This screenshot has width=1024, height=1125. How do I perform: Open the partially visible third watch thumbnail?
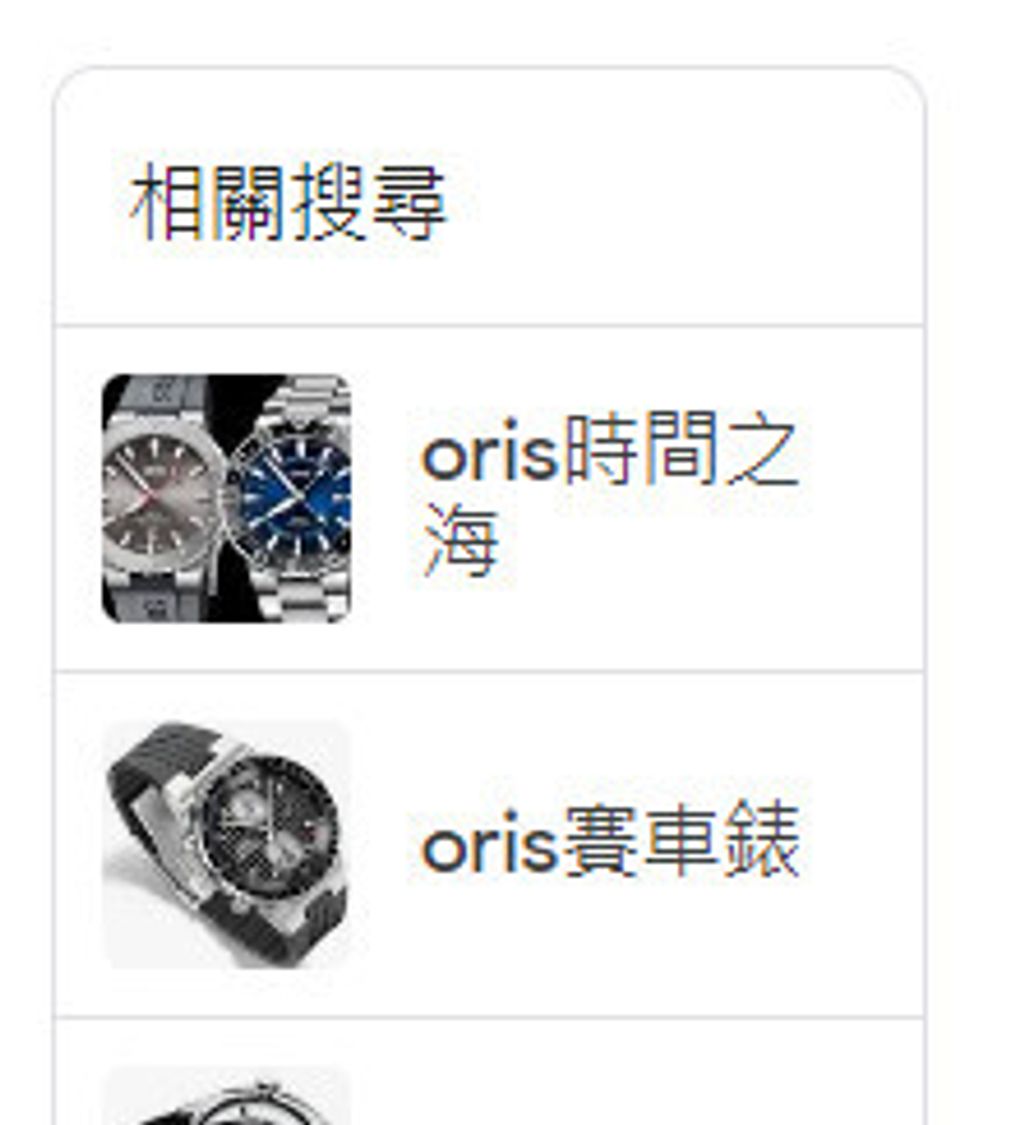tap(227, 1096)
